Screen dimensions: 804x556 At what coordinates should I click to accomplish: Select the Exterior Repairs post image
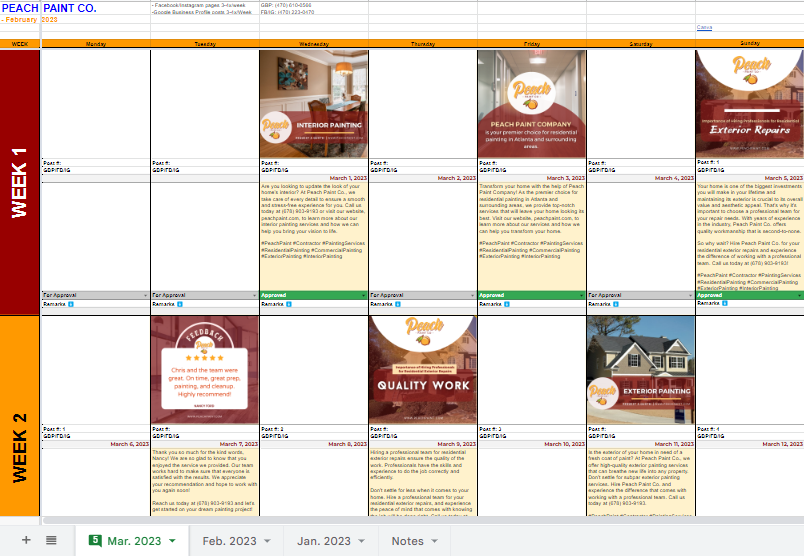pyautogui.click(x=750, y=104)
